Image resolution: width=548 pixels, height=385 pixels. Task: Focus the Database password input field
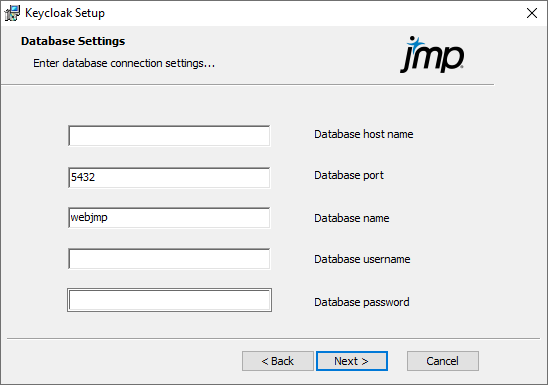[x=169, y=300]
